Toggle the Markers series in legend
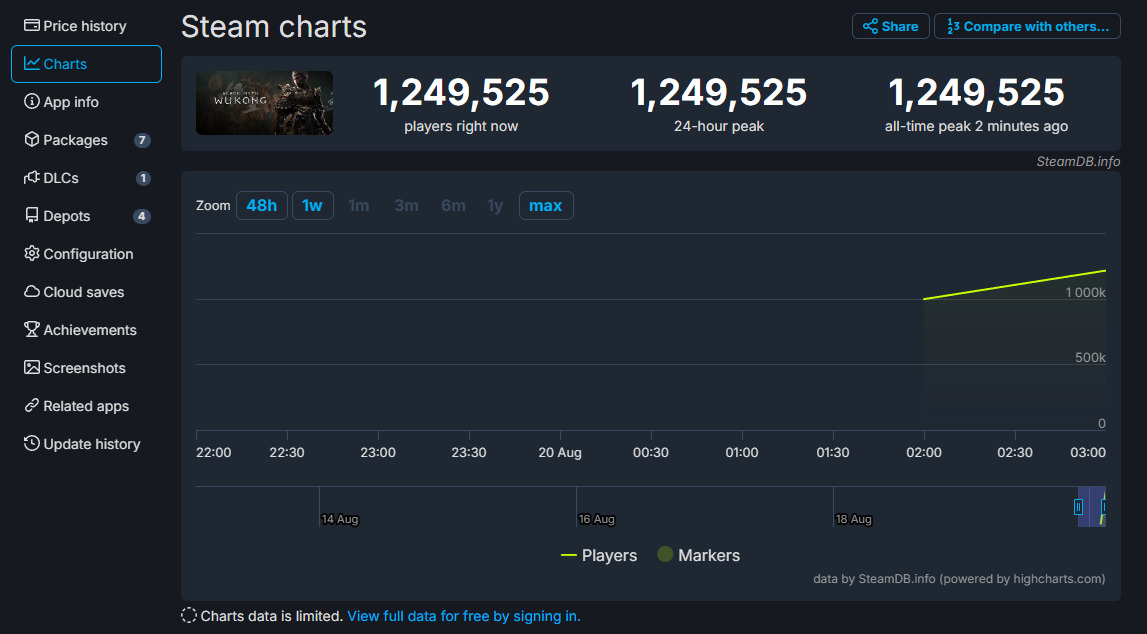The image size is (1147, 634). [698, 555]
